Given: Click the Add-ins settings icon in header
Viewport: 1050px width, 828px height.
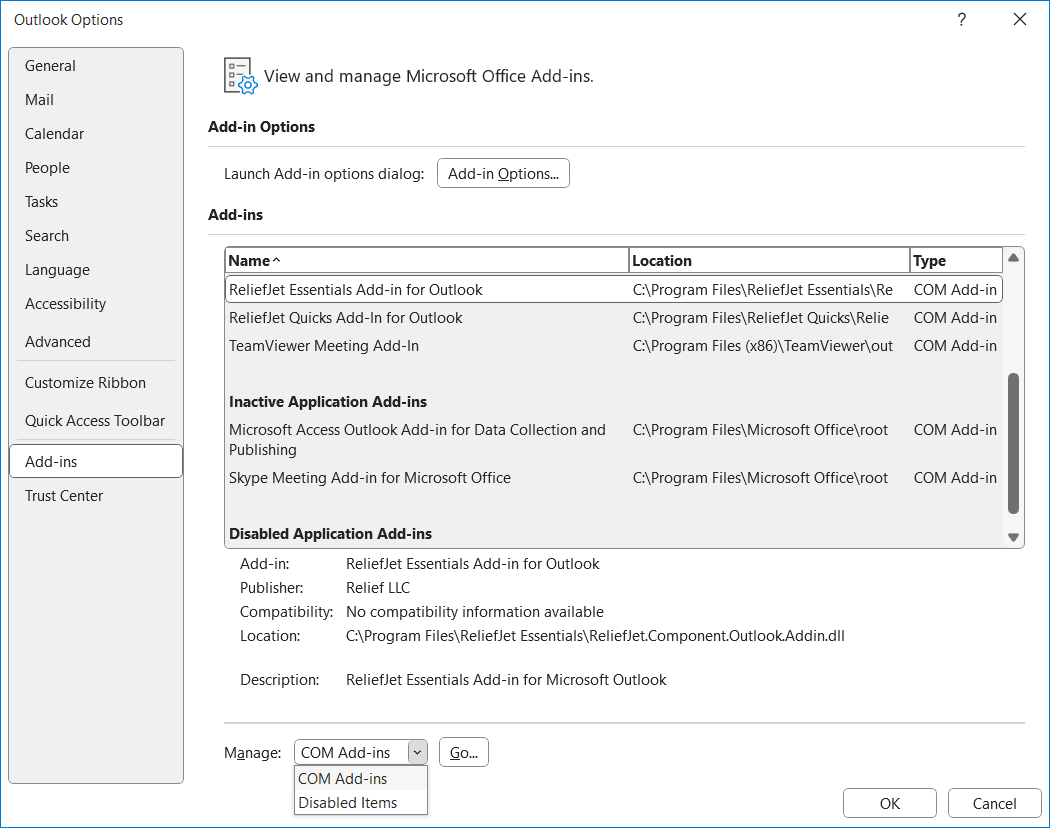Looking at the screenshot, I should [240, 76].
